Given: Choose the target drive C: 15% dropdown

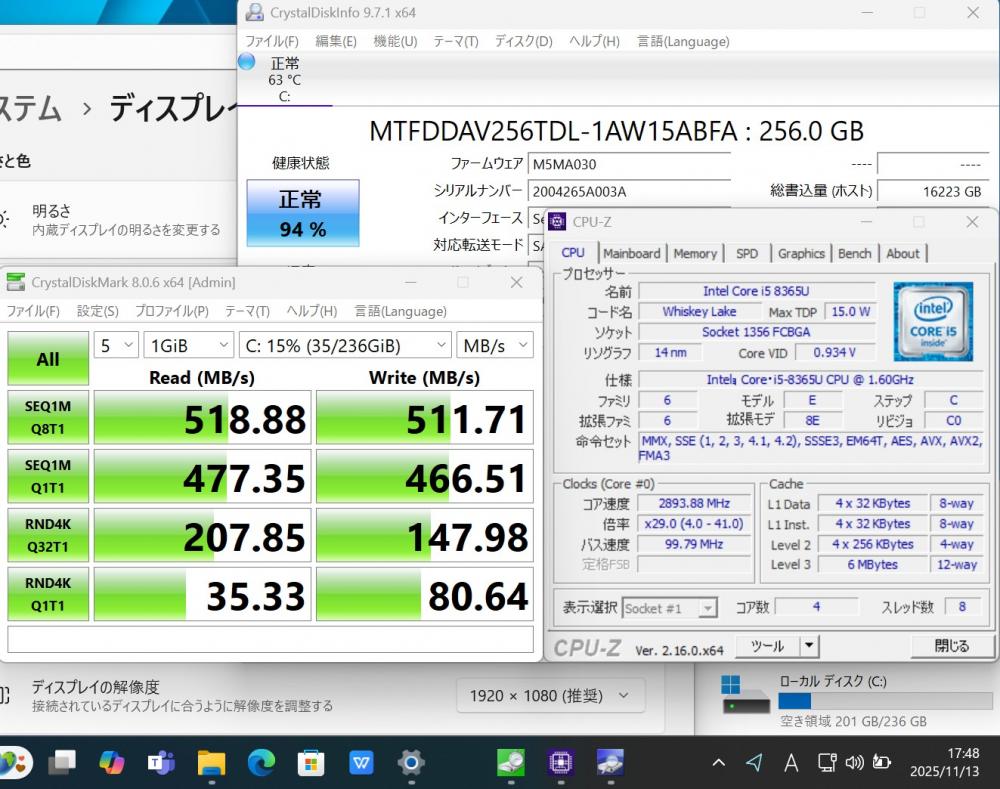Looking at the screenshot, I should [346, 345].
